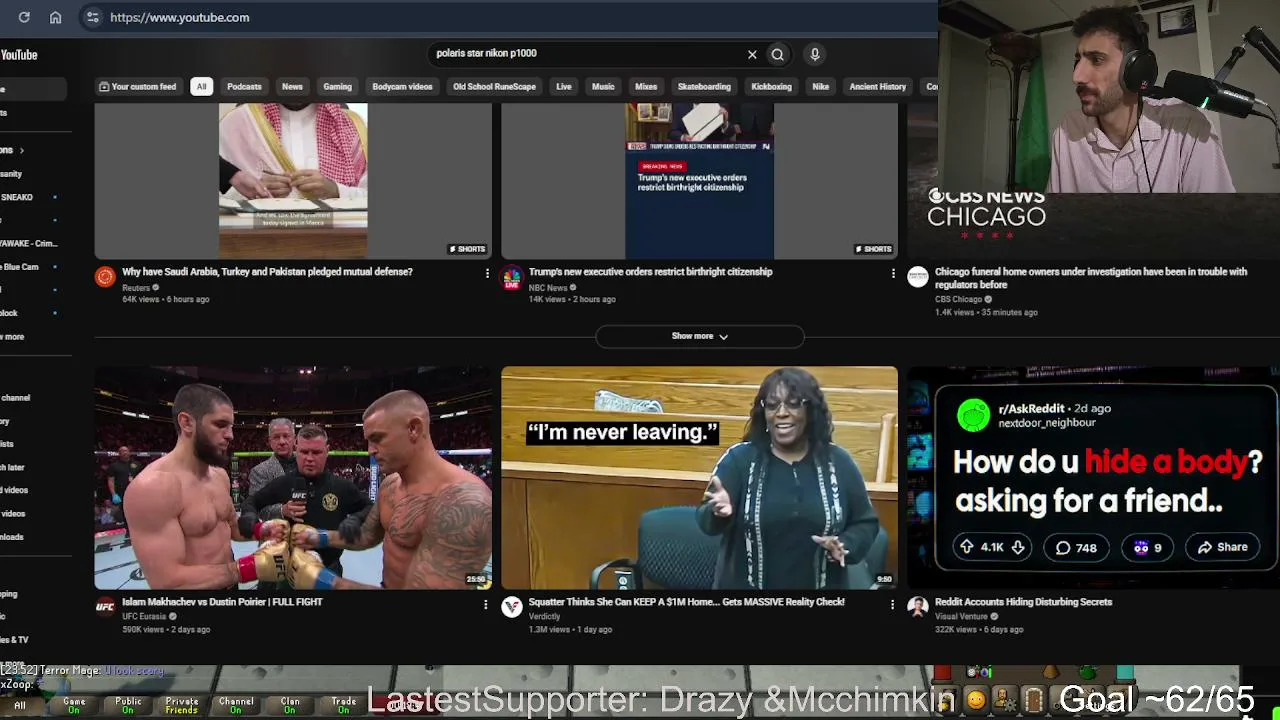Open the Saudi Arabia mutual defense video title
Image resolution: width=1280 pixels, height=720 pixels.
(267, 272)
